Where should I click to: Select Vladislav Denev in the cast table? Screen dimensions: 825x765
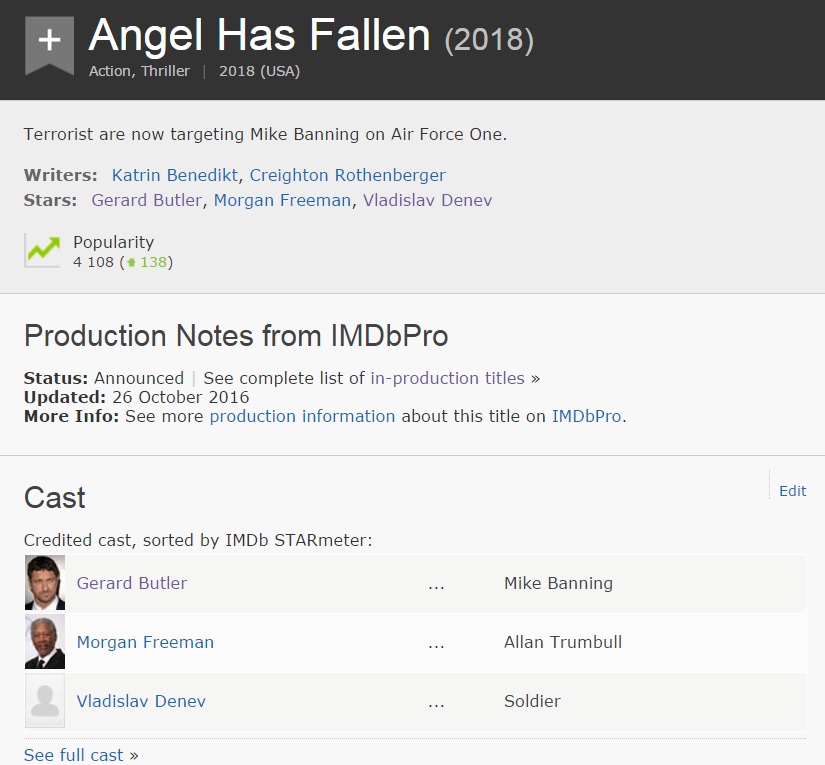coord(141,701)
